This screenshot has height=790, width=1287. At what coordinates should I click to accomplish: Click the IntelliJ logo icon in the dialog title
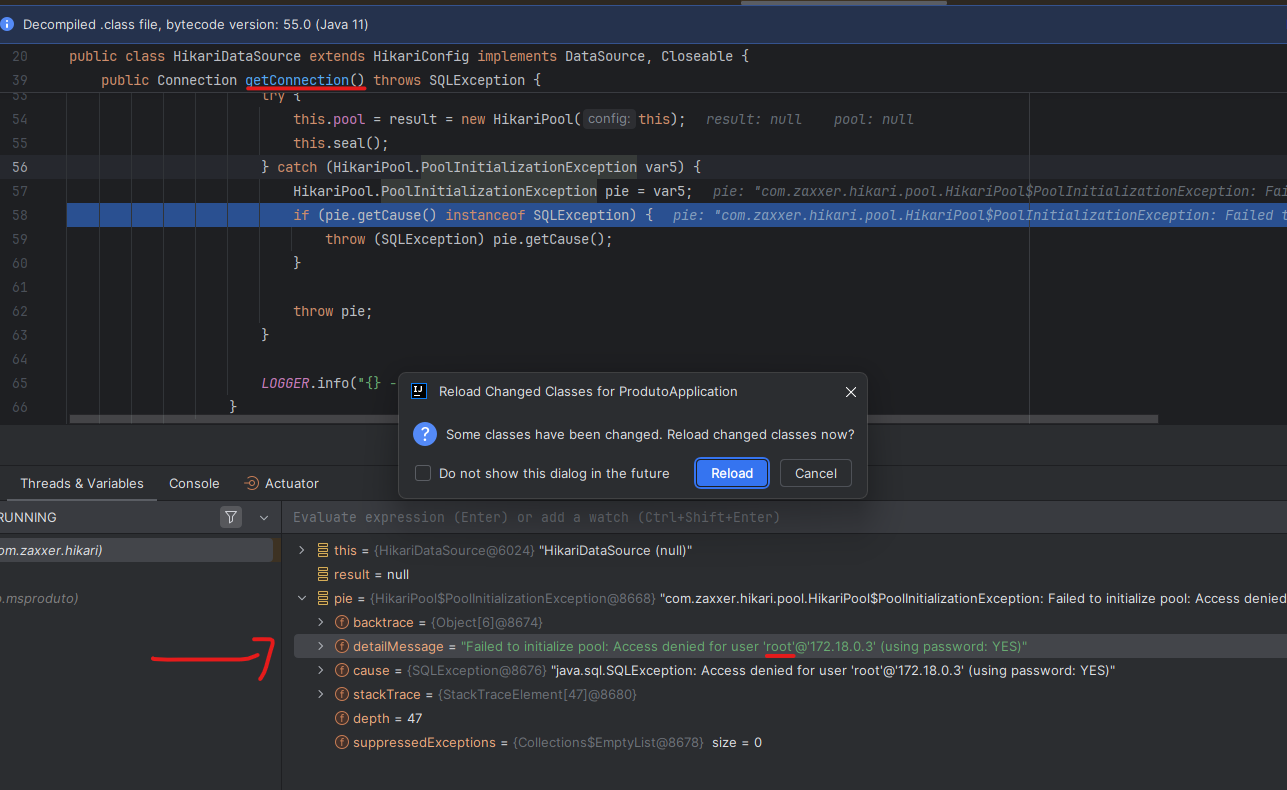click(420, 391)
